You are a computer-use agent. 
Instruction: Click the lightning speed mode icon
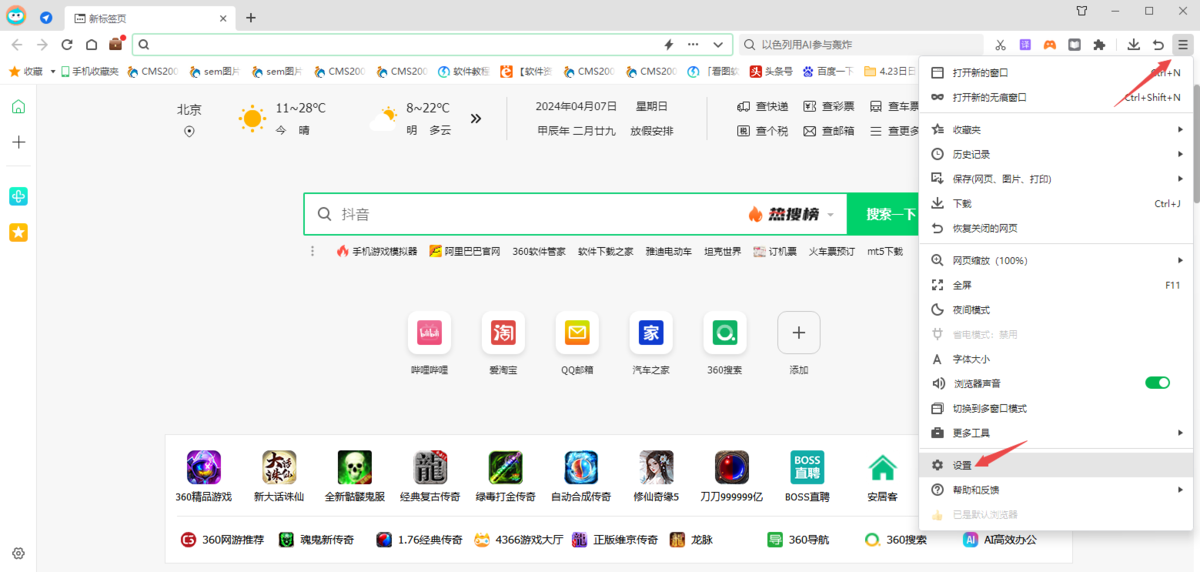click(669, 45)
